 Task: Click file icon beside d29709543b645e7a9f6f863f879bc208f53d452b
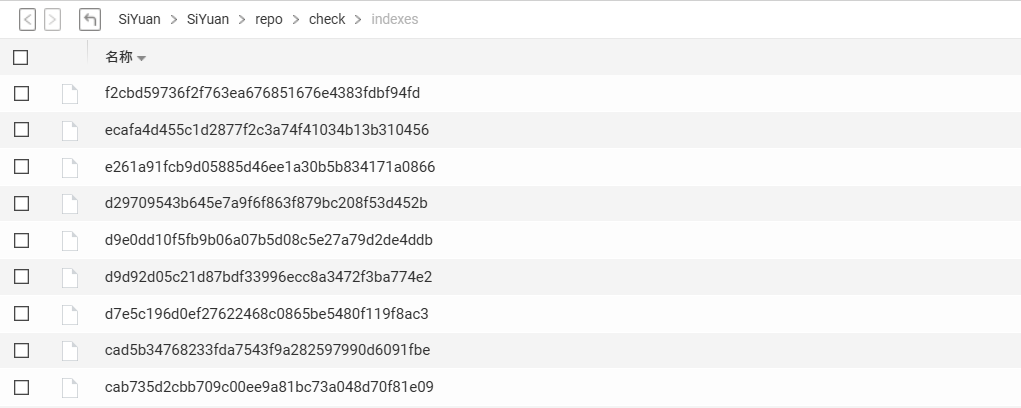tap(69, 204)
